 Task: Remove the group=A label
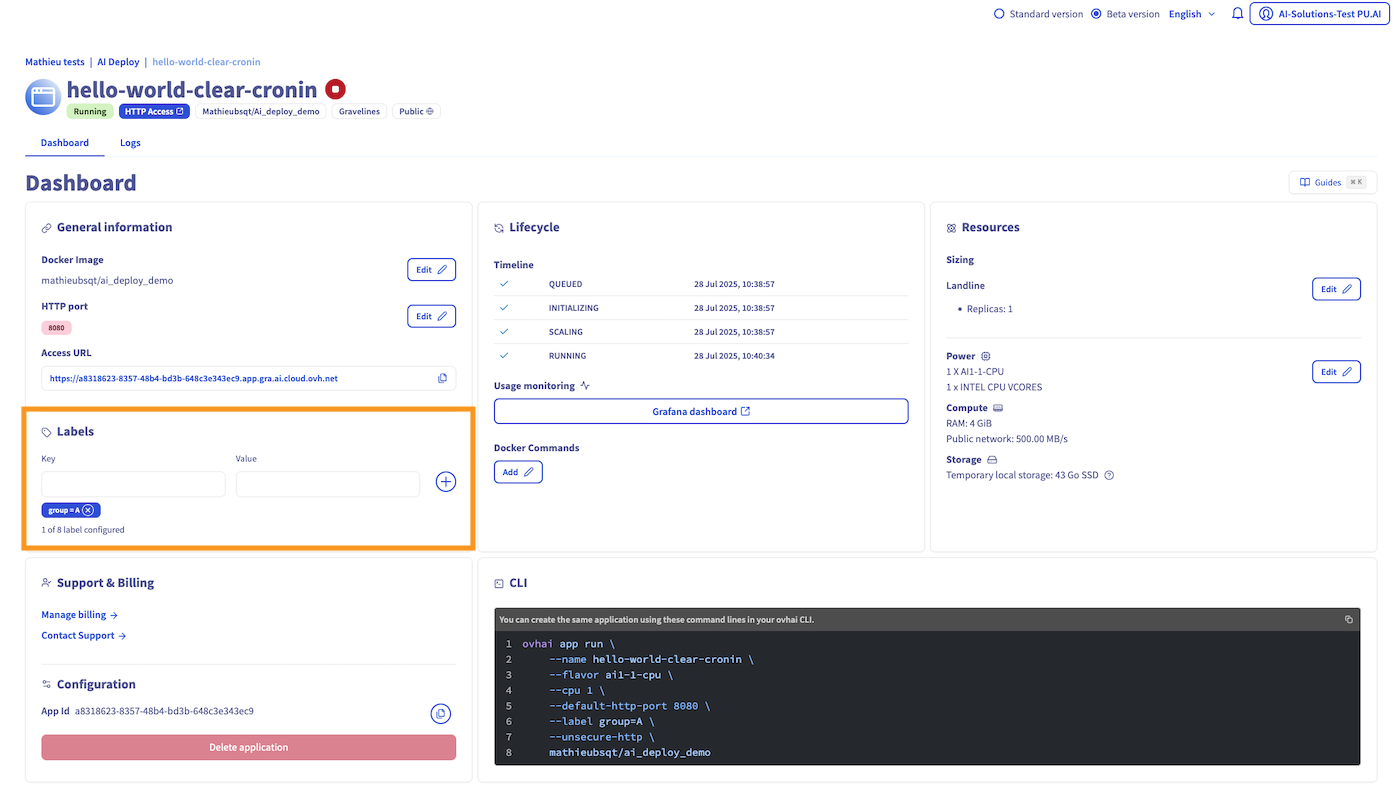tap(90, 508)
